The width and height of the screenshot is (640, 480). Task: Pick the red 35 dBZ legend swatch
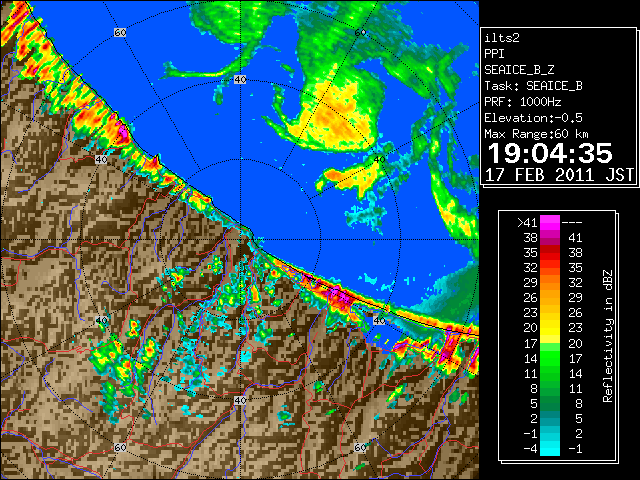click(x=550, y=253)
